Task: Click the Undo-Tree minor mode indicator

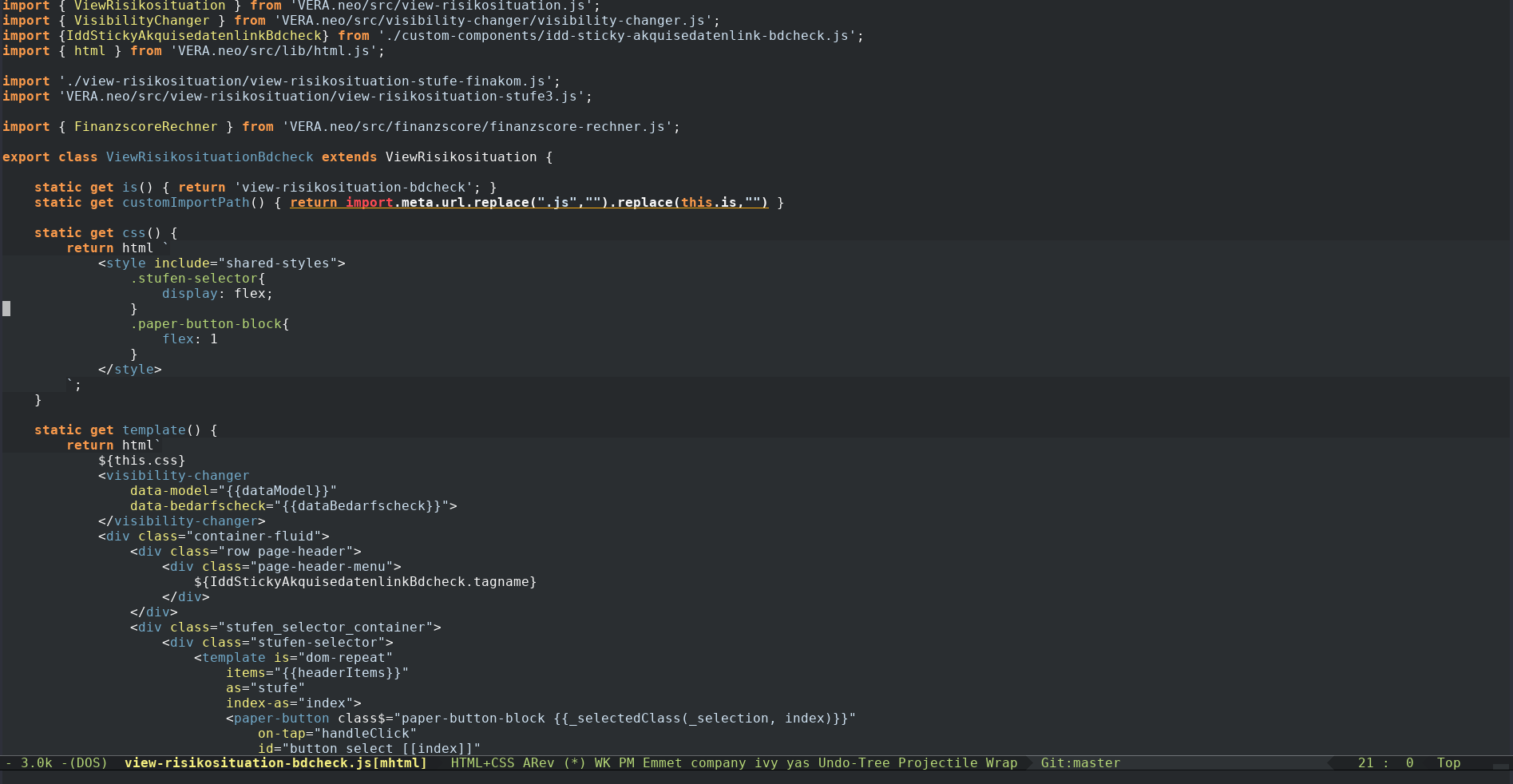Action: pos(854,763)
